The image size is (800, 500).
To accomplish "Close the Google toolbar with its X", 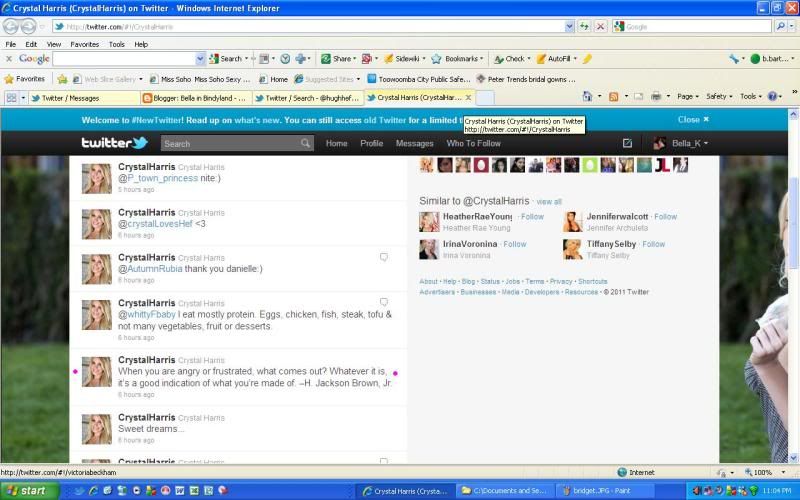I will [9, 59].
